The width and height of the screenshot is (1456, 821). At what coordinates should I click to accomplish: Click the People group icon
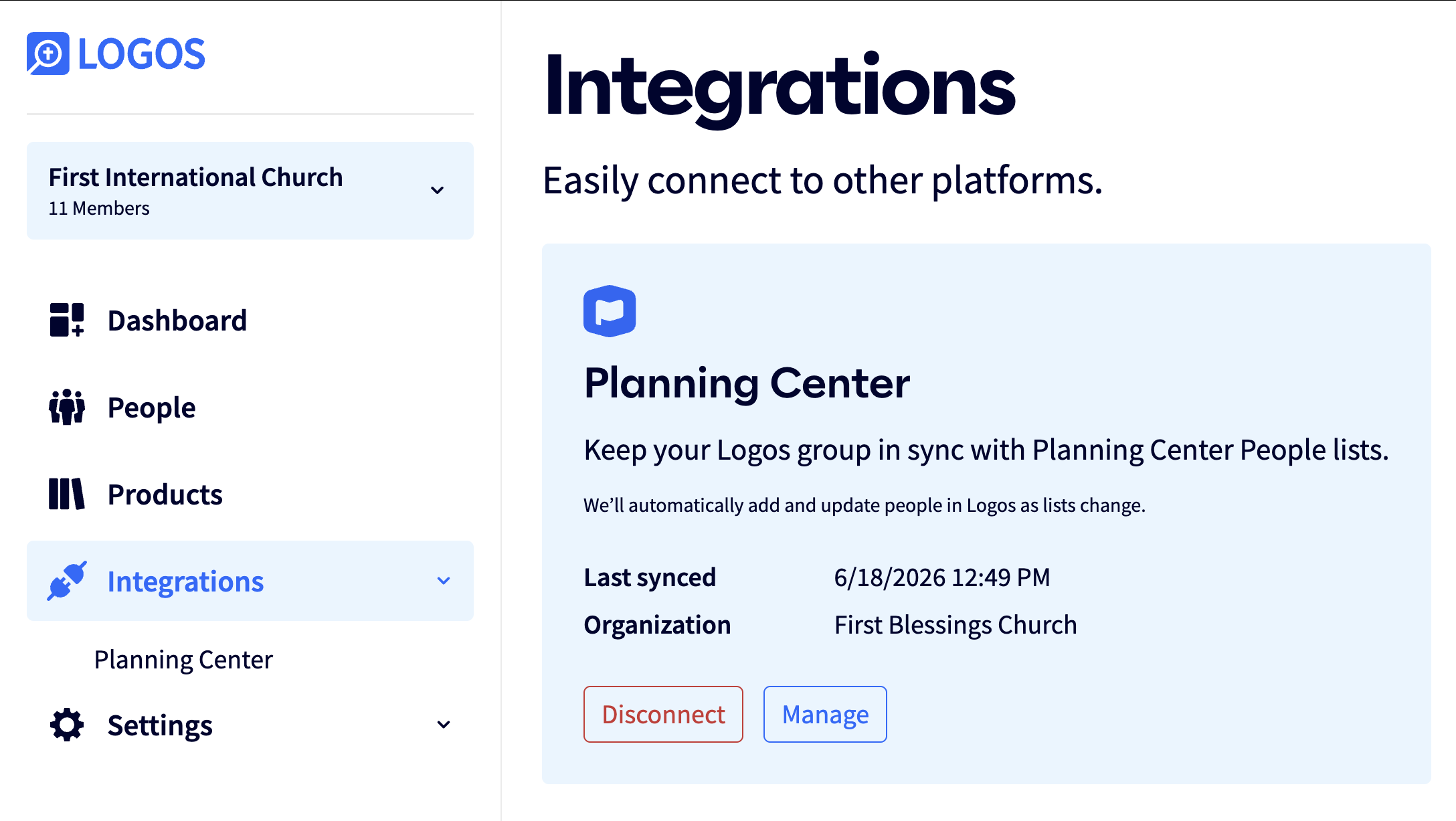click(67, 407)
